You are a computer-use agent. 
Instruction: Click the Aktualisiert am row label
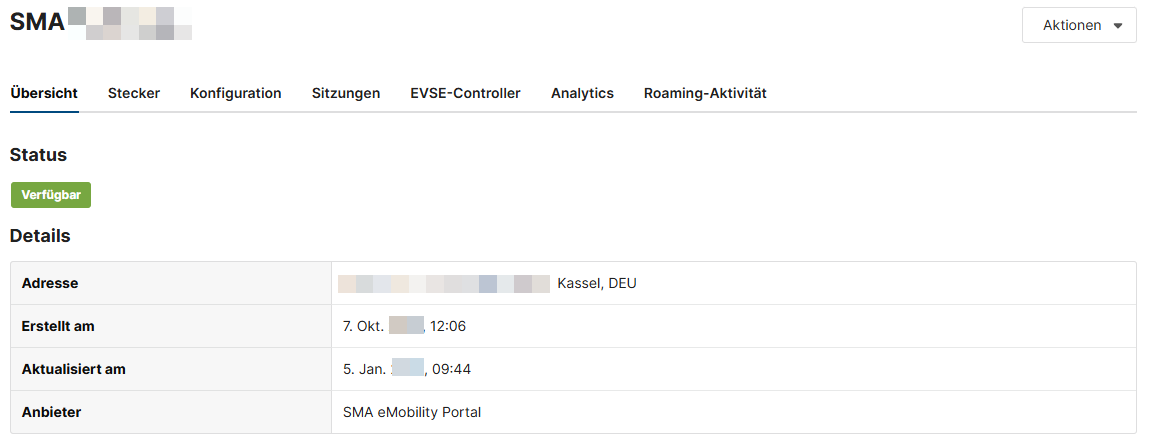coord(73,369)
